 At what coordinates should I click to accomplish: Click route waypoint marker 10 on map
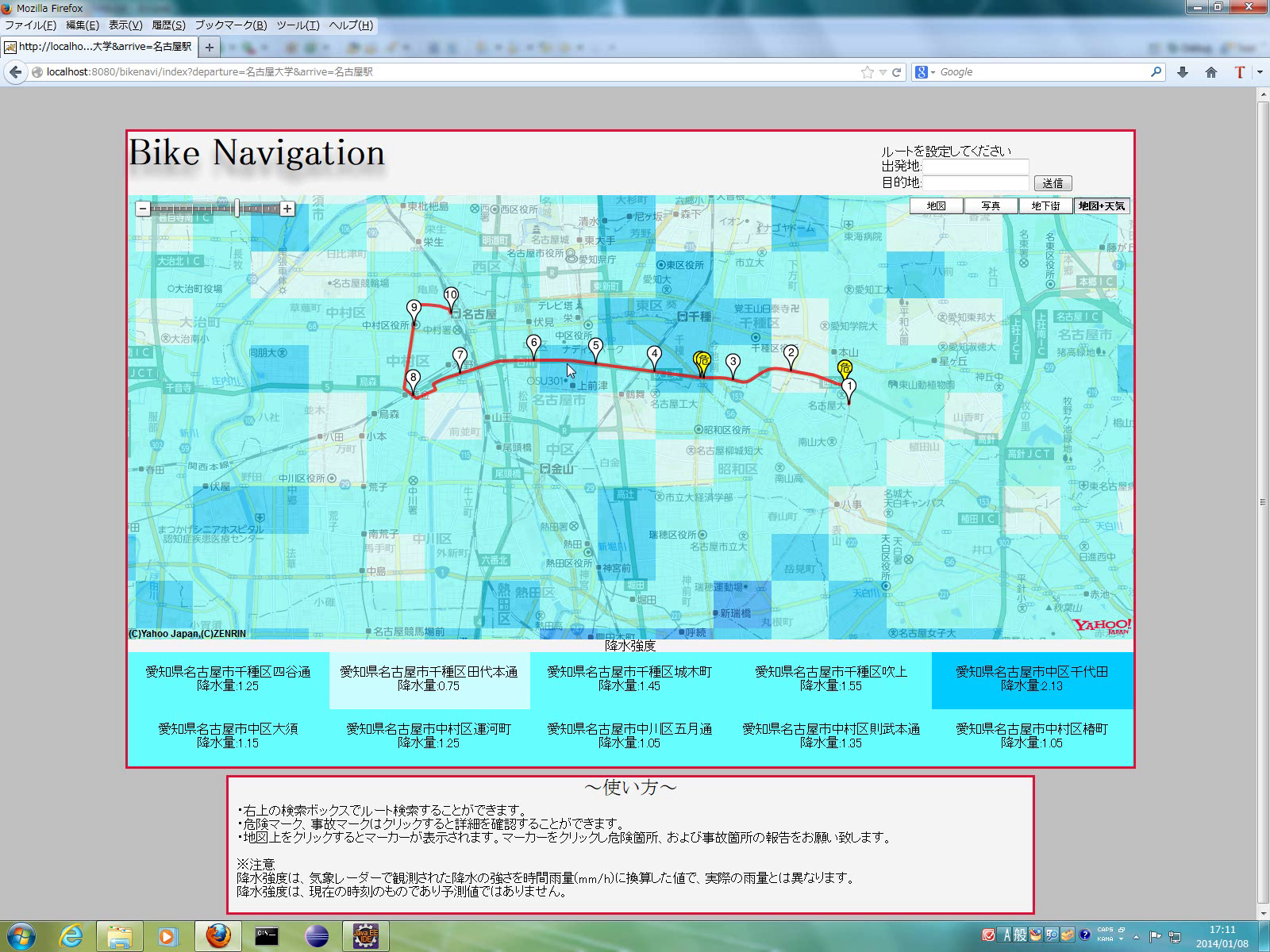[451, 296]
